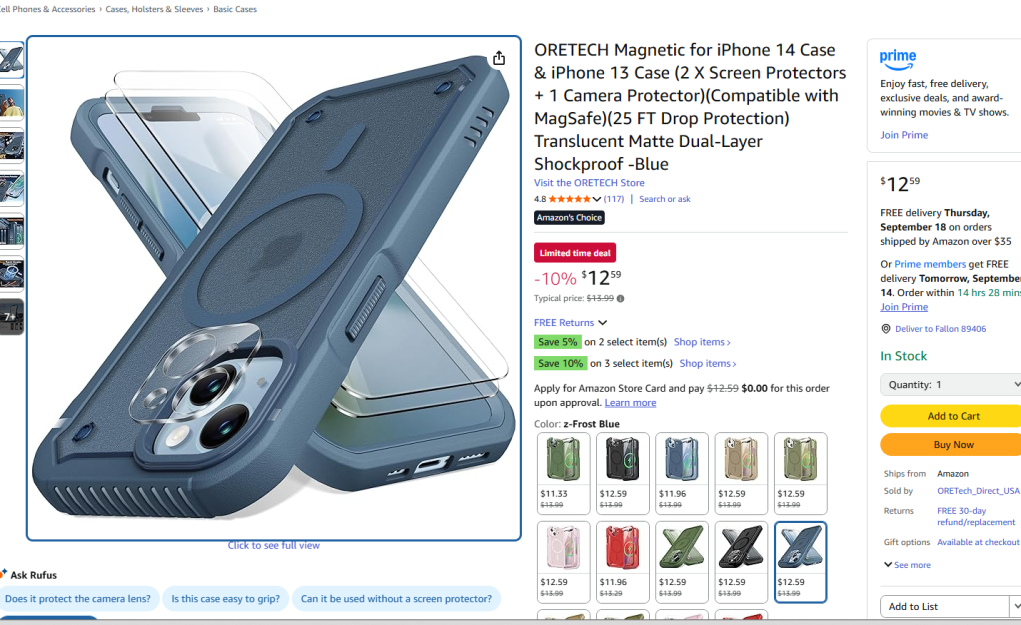This screenshot has width=1021, height=625.
Task: Open the Quantity dropdown
Action: tap(951, 385)
